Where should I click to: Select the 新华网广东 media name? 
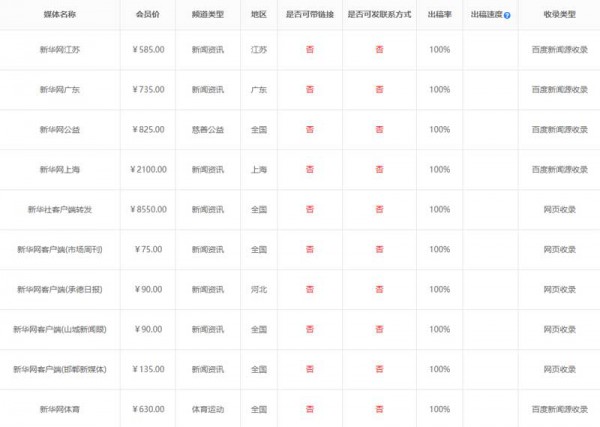59,90
